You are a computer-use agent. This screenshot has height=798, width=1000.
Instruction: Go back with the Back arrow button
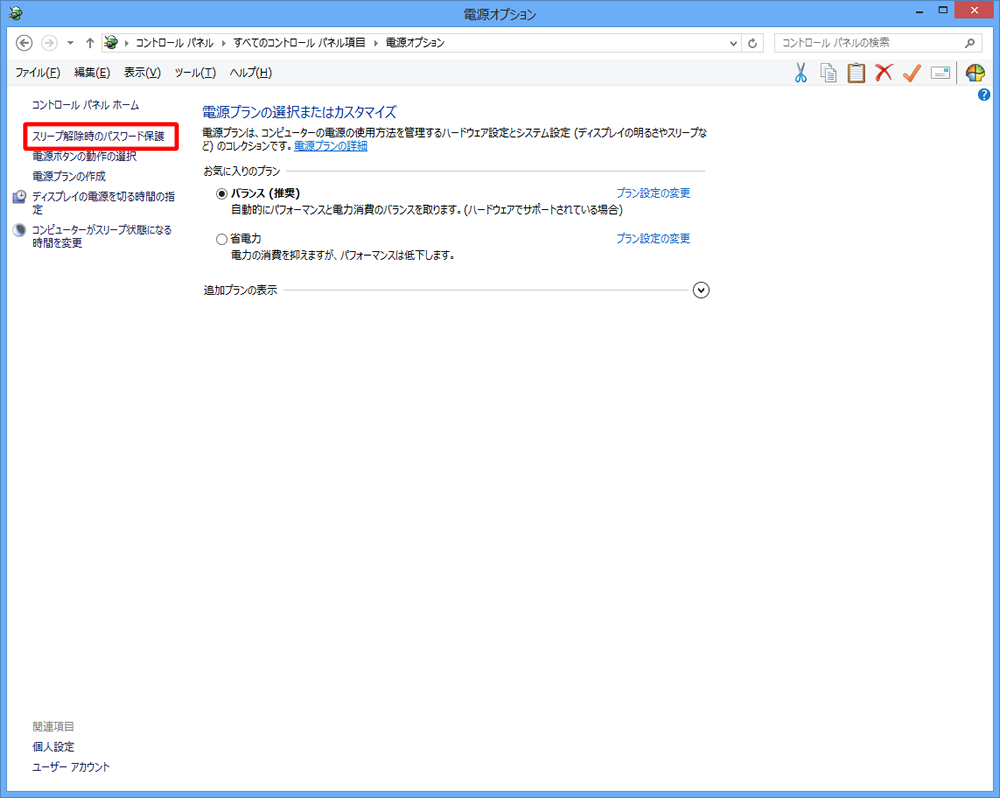(24, 43)
